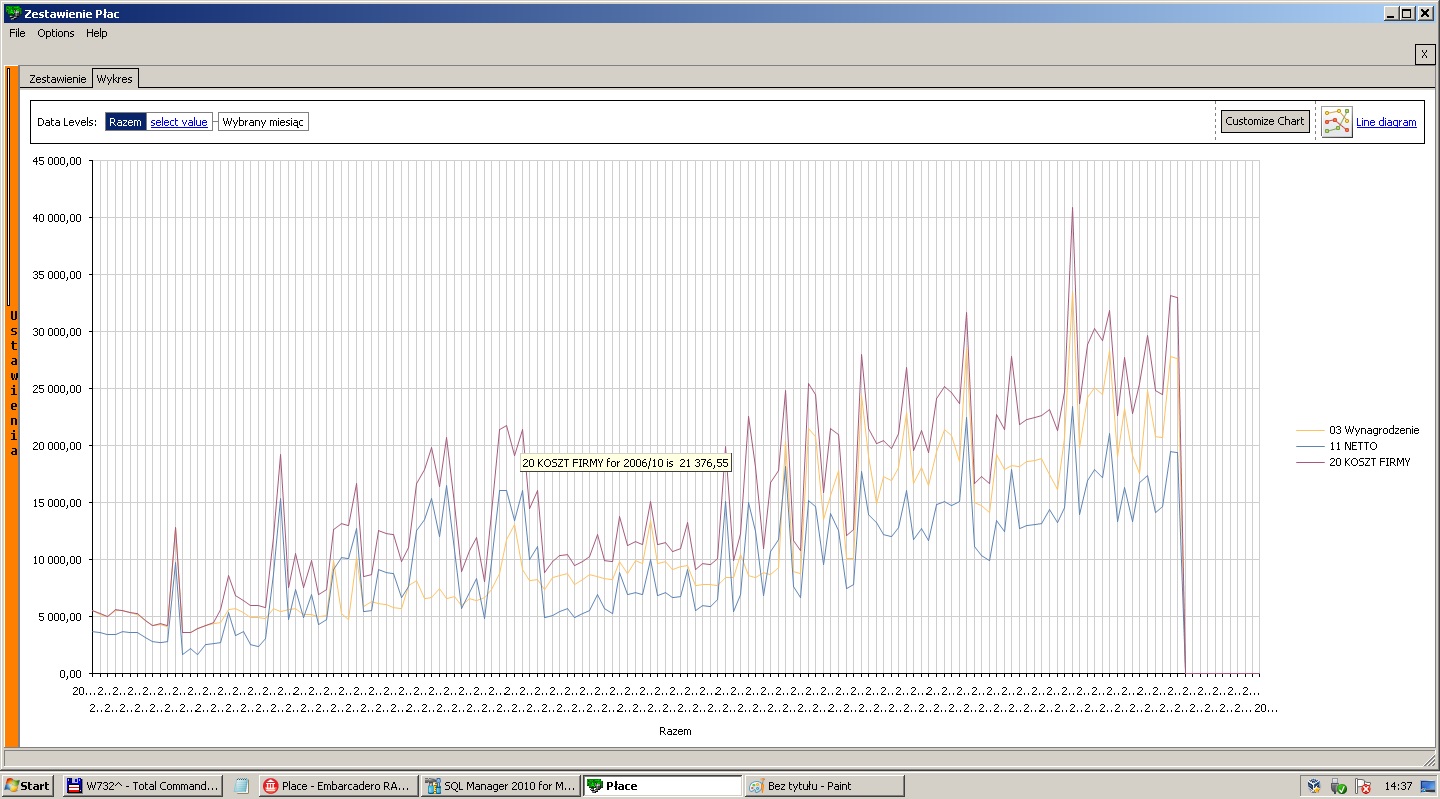
Task: Click the Action Center flag tray icon
Action: pos(1362,786)
